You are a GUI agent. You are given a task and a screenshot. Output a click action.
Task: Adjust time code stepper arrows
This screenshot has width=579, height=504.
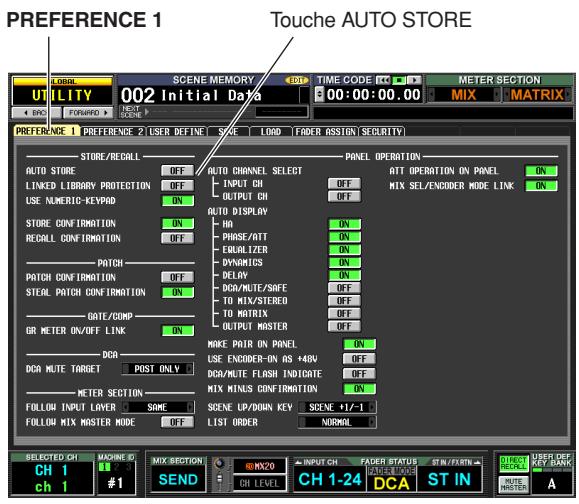coord(319,95)
